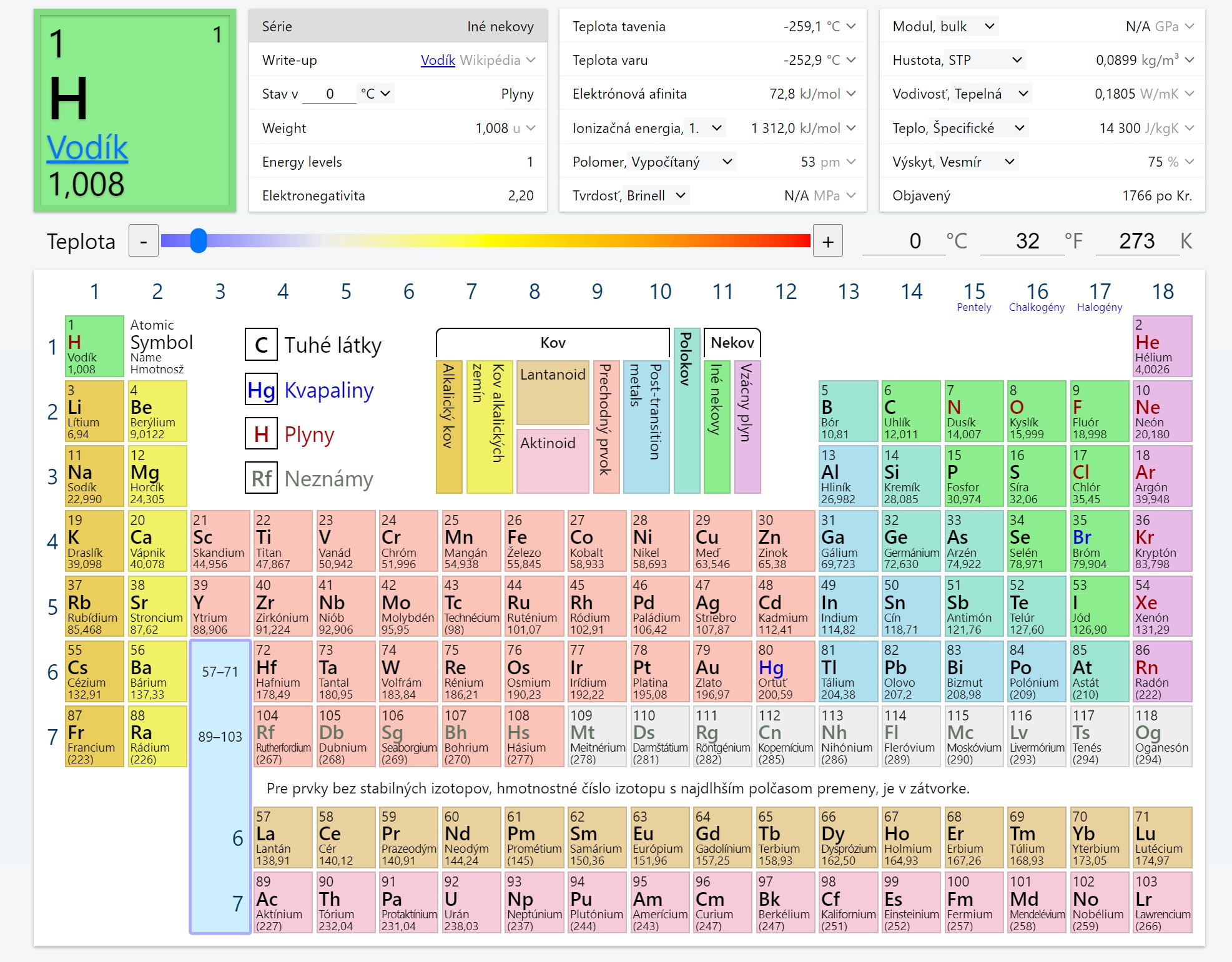Open the °C unit dropdown in Stav row
This screenshot has width=1232, height=962.
tap(375, 94)
